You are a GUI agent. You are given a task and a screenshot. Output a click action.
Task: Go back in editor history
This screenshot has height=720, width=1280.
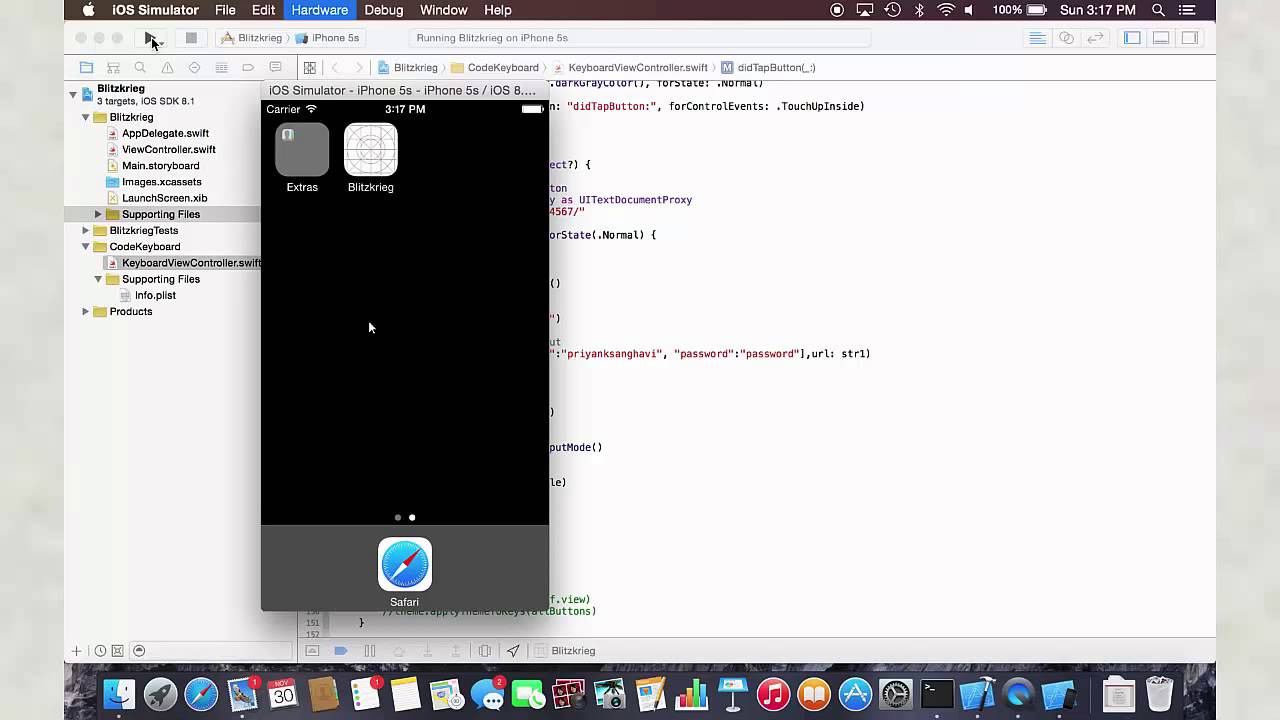click(335, 67)
